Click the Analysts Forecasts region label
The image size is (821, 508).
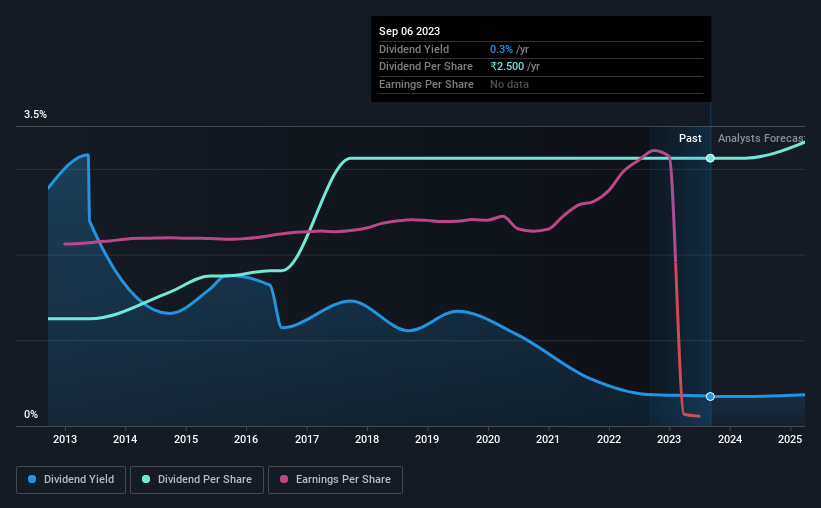tap(761, 138)
